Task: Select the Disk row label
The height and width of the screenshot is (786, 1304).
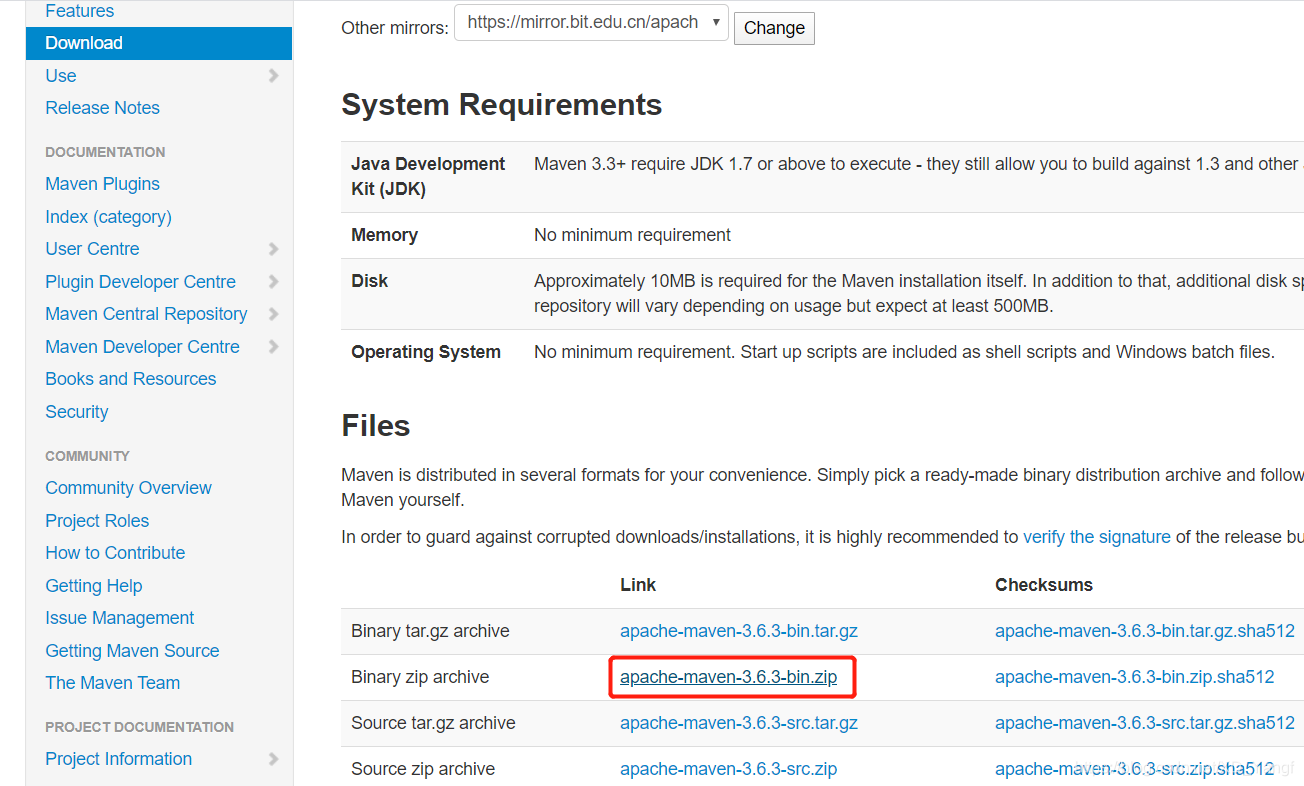Action: coord(369,281)
